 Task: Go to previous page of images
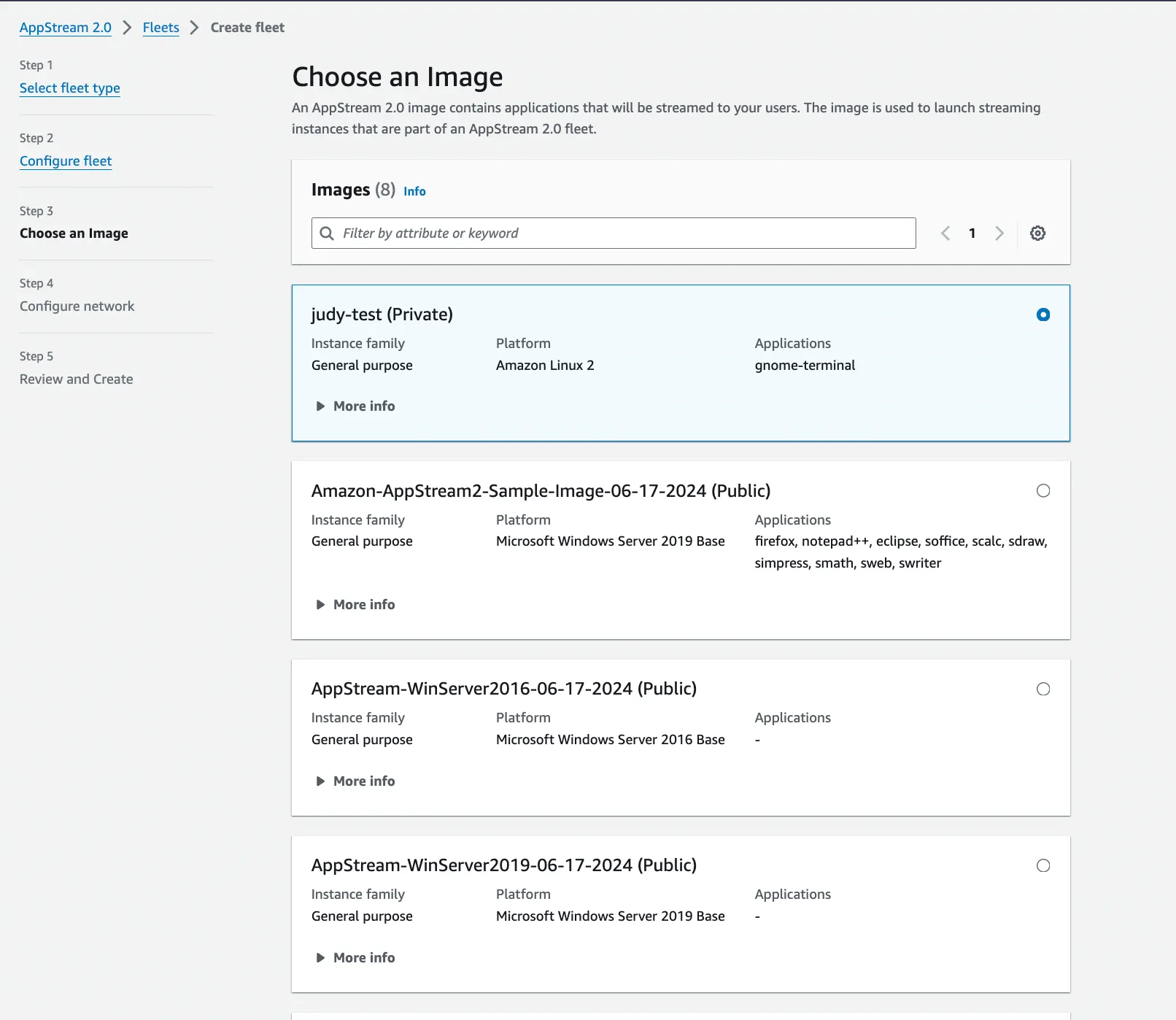945,233
